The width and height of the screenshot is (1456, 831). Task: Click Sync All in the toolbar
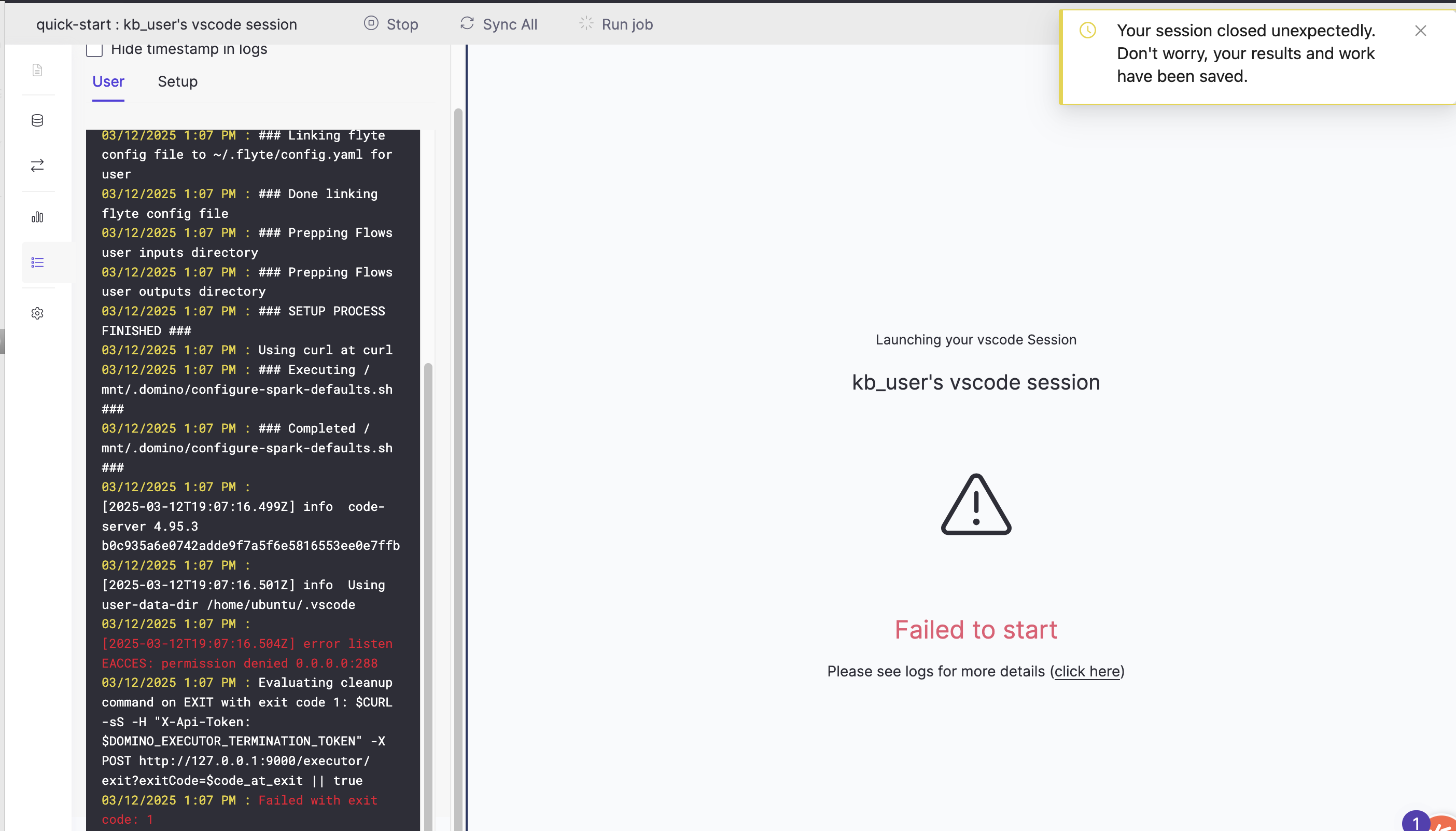click(x=498, y=24)
